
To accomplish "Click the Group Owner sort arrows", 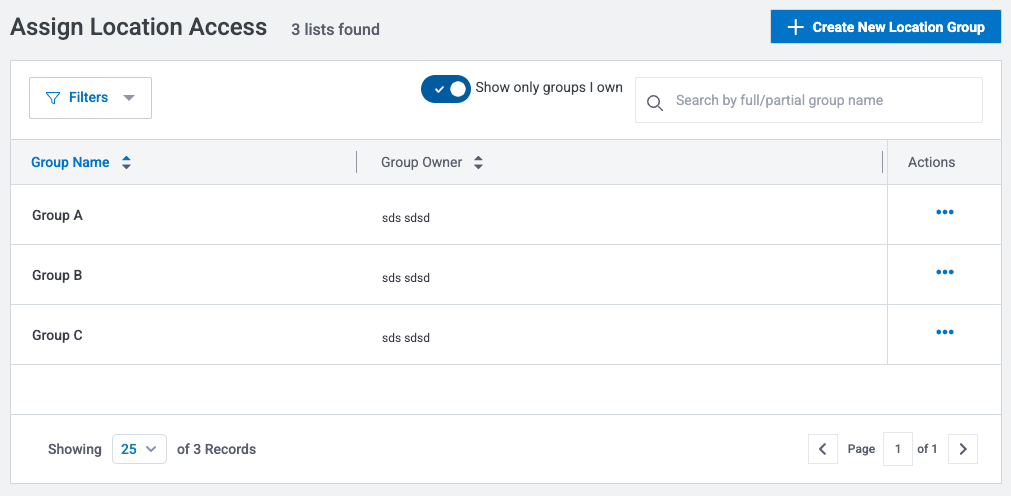I will [478, 163].
